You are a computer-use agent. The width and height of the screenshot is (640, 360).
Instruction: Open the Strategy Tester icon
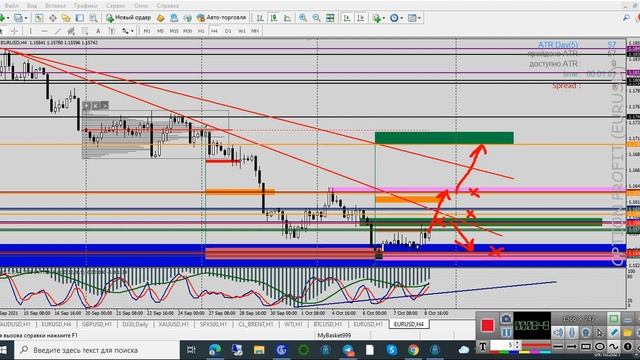click(x=93, y=18)
